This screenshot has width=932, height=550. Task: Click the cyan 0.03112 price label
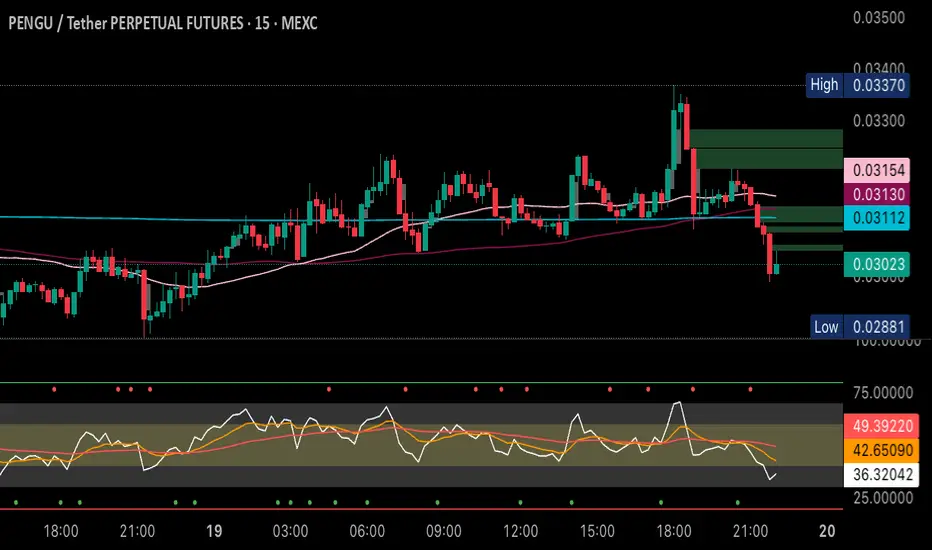click(x=877, y=218)
